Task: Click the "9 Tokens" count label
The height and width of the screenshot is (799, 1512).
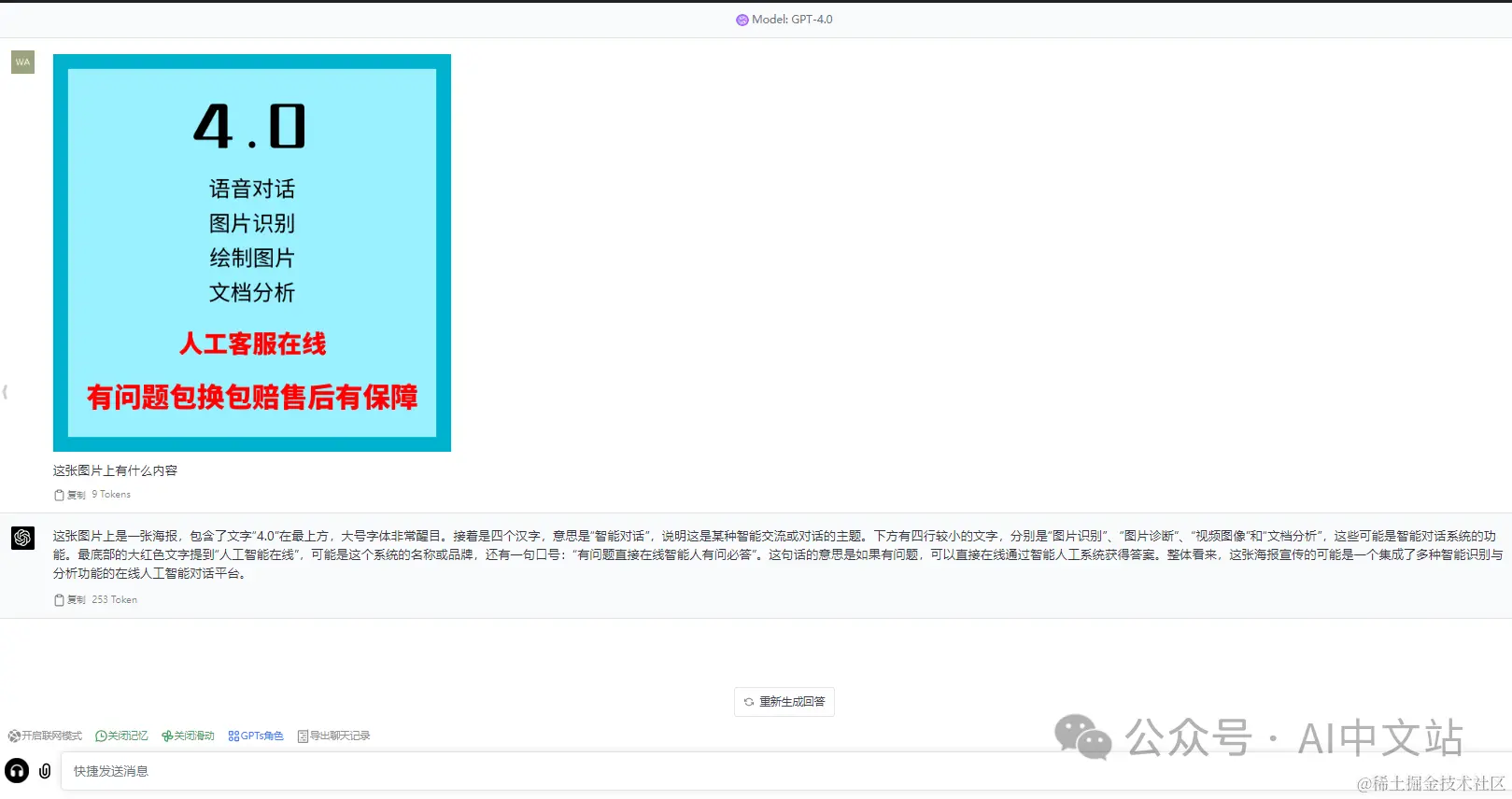Action: coord(111,495)
